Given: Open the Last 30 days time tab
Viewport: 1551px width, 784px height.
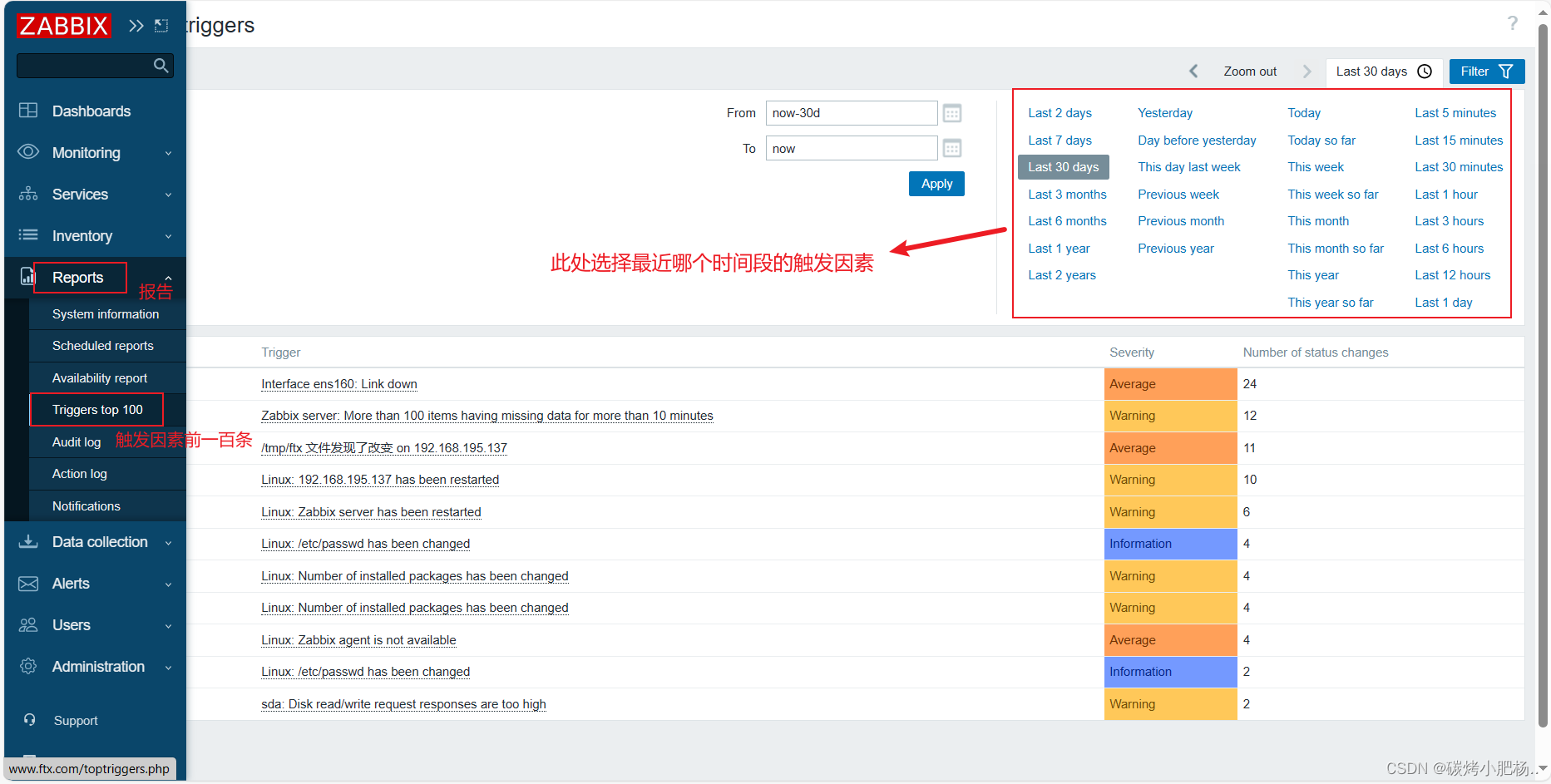Looking at the screenshot, I should click(x=1383, y=71).
